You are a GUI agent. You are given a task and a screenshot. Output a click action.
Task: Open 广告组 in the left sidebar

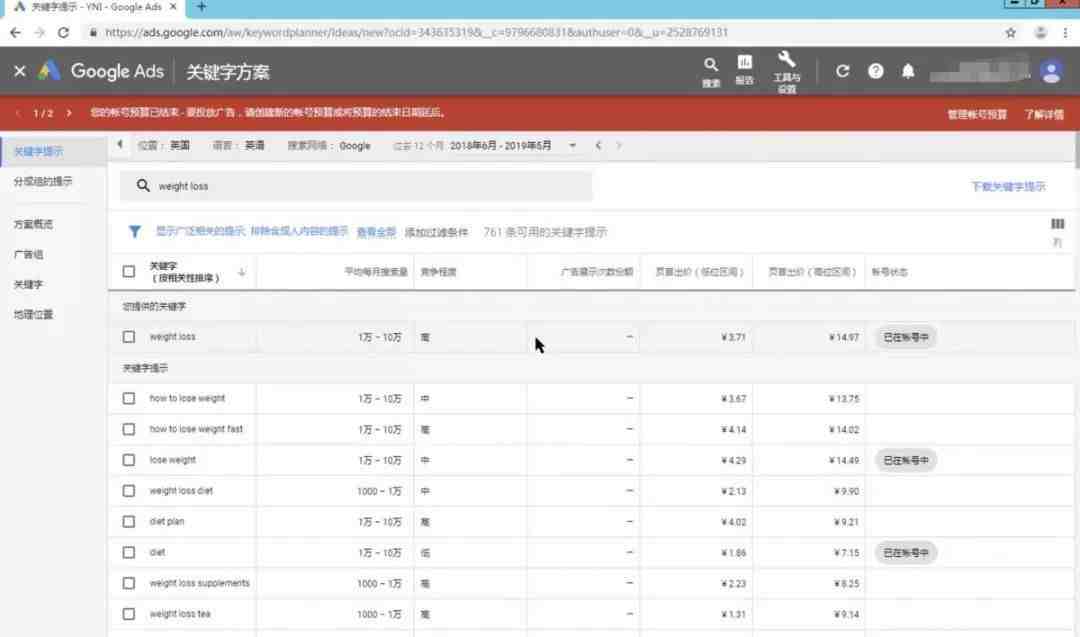(x=28, y=254)
